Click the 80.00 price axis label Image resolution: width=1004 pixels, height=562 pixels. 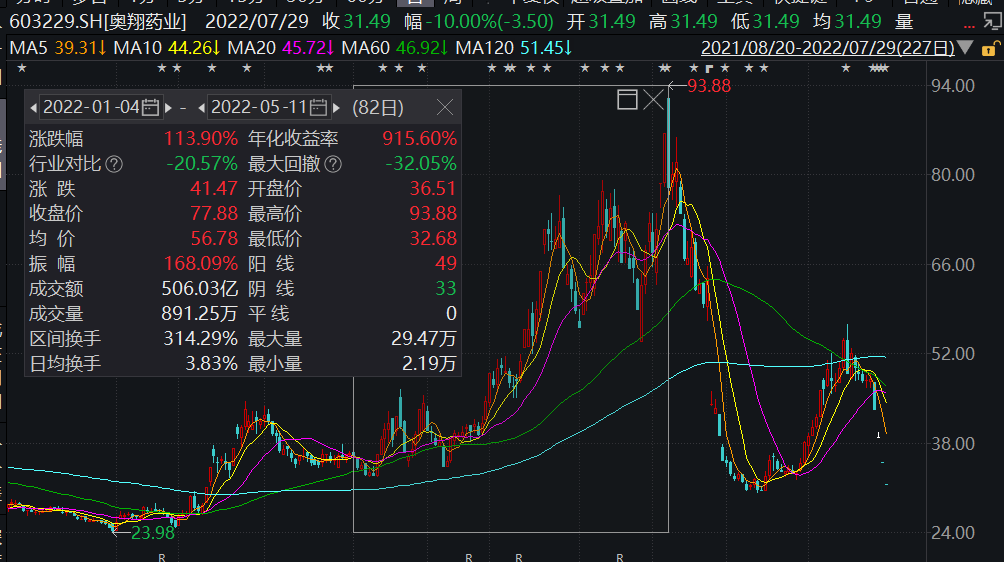[x=953, y=175]
